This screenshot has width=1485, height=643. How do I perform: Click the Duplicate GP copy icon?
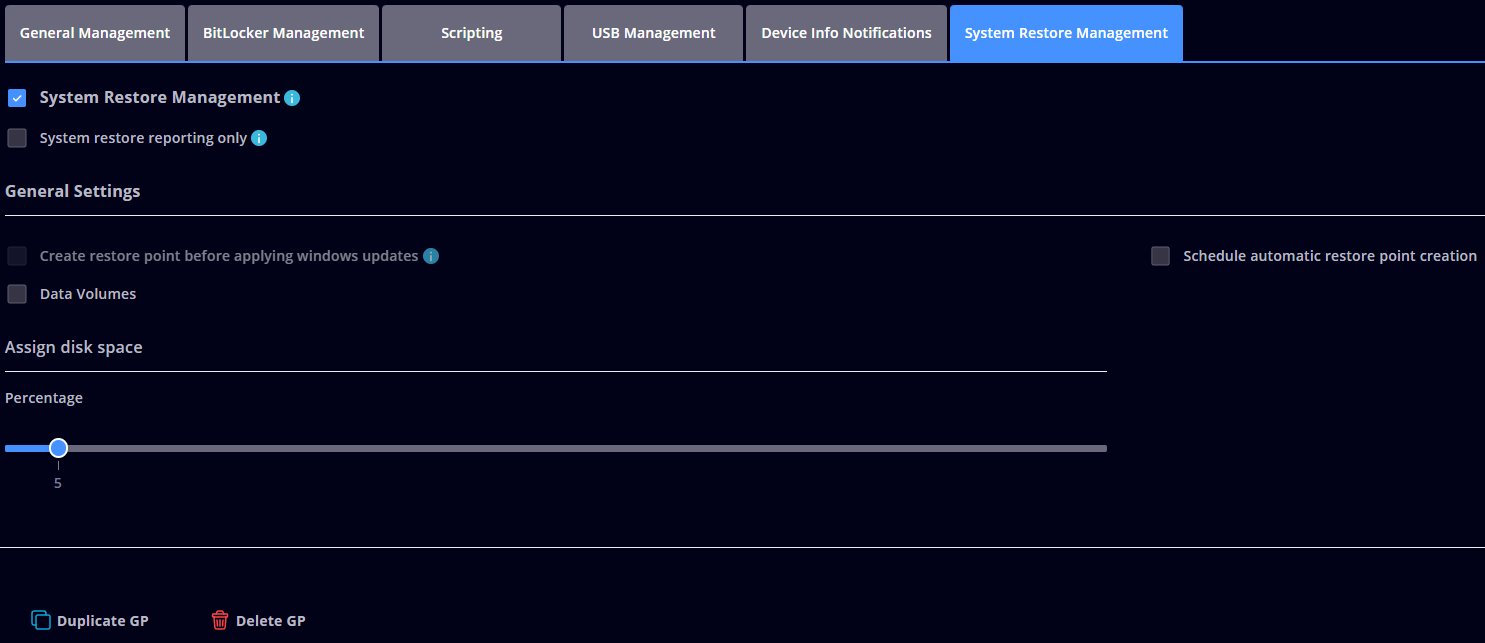pos(41,620)
